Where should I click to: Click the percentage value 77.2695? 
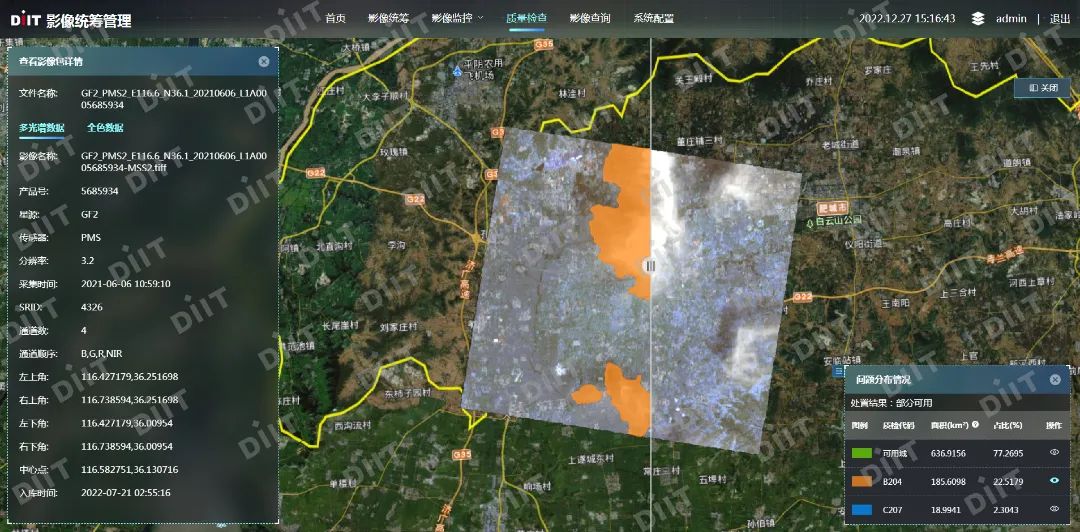click(x=1008, y=453)
